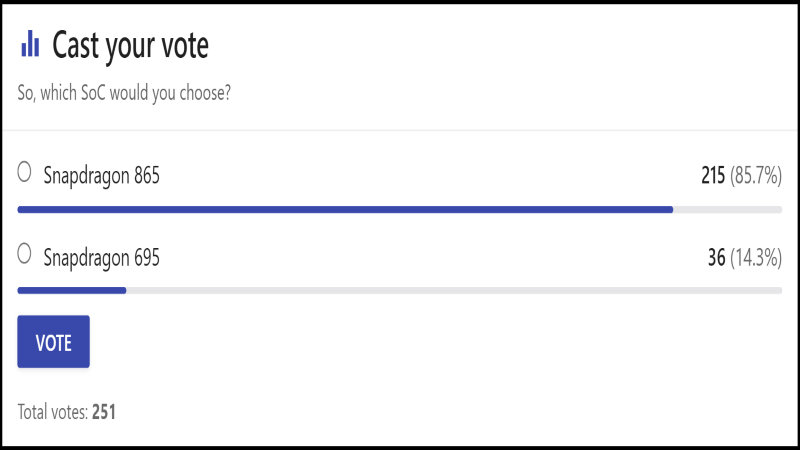Click the 36 votes count

[716, 258]
